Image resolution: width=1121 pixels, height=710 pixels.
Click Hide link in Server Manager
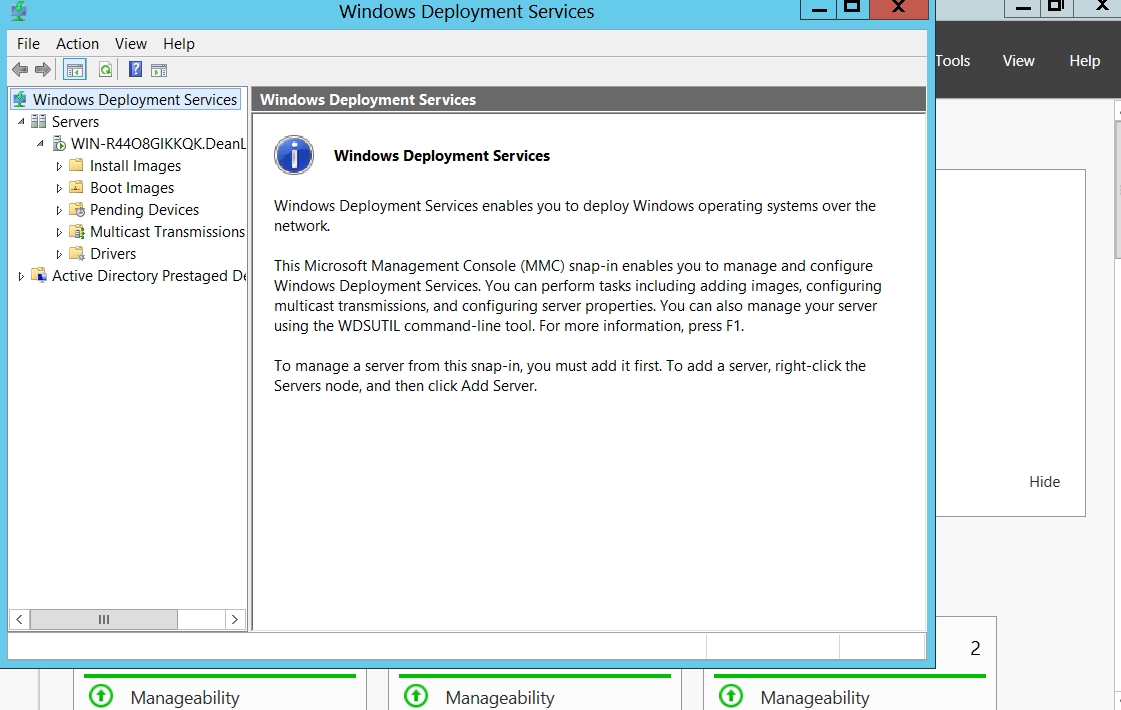point(1044,482)
